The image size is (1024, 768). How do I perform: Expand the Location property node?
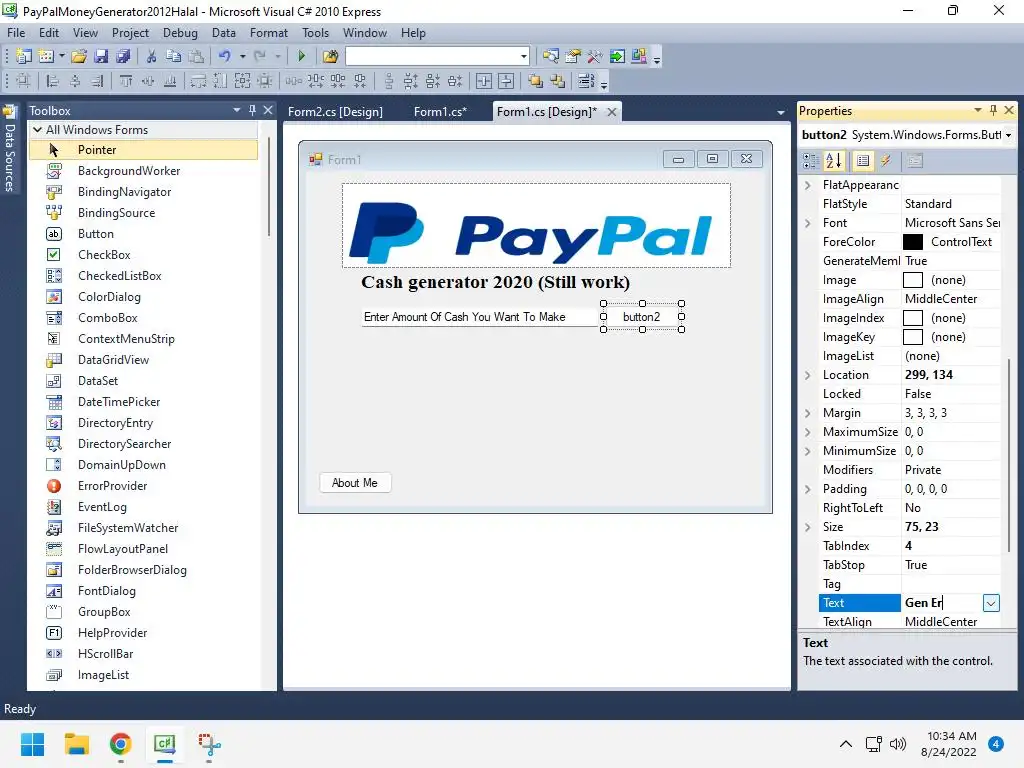(808, 376)
